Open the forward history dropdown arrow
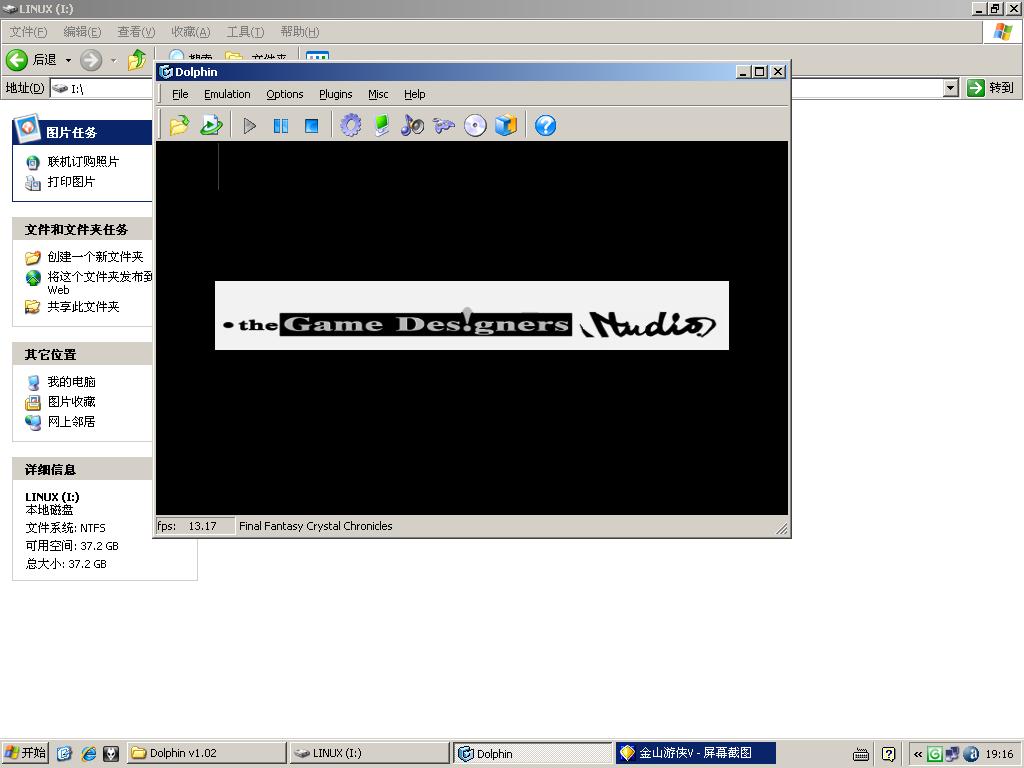The width and height of the screenshot is (1024, 768). click(113, 60)
